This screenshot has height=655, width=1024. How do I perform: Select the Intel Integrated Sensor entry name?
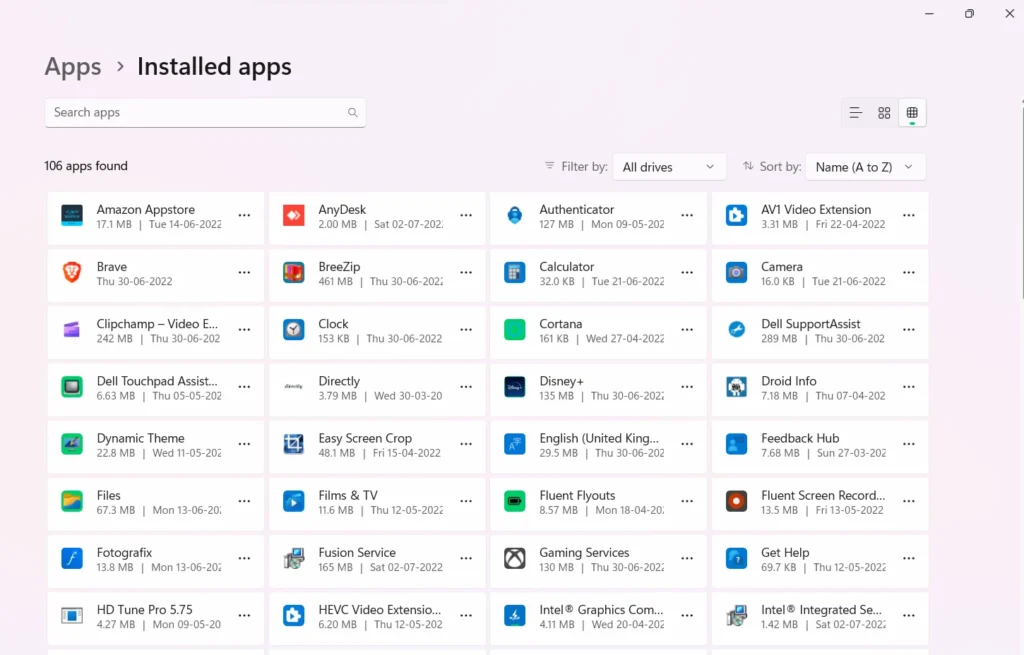point(821,609)
